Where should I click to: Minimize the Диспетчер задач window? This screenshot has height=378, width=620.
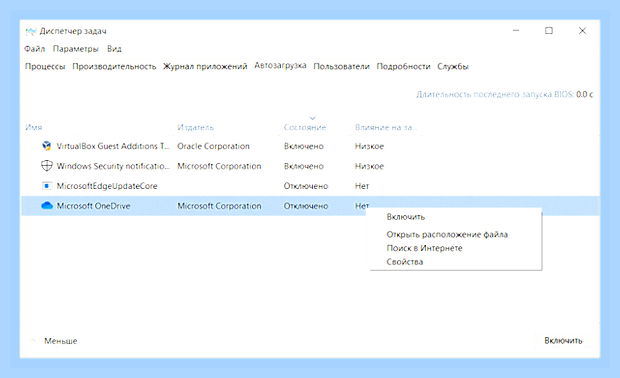coord(516,30)
